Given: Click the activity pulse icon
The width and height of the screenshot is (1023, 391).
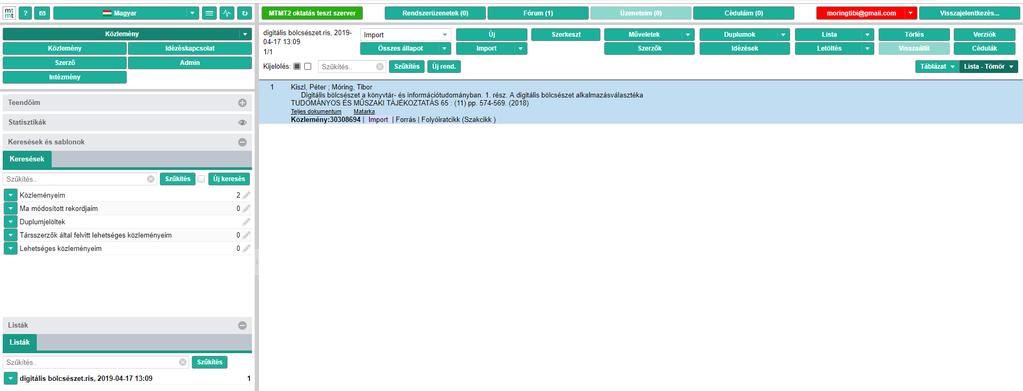Looking at the screenshot, I should [227, 13].
